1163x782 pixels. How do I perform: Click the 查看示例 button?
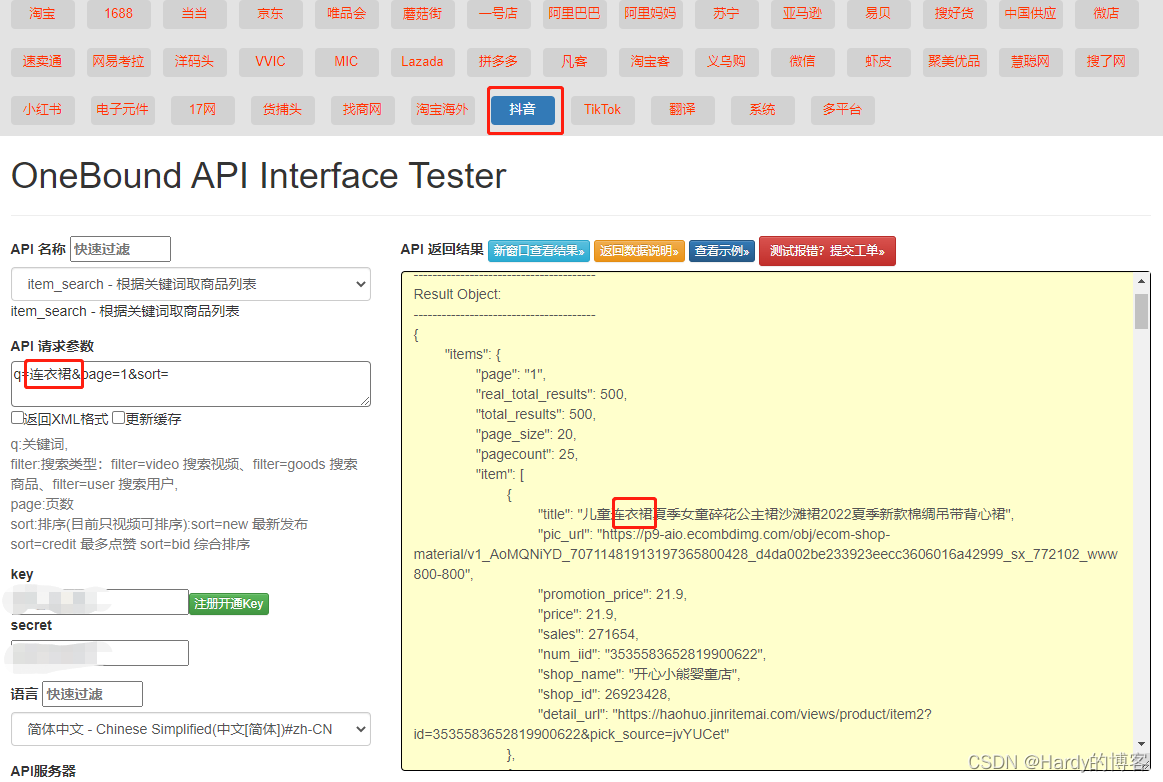tap(722, 251)
